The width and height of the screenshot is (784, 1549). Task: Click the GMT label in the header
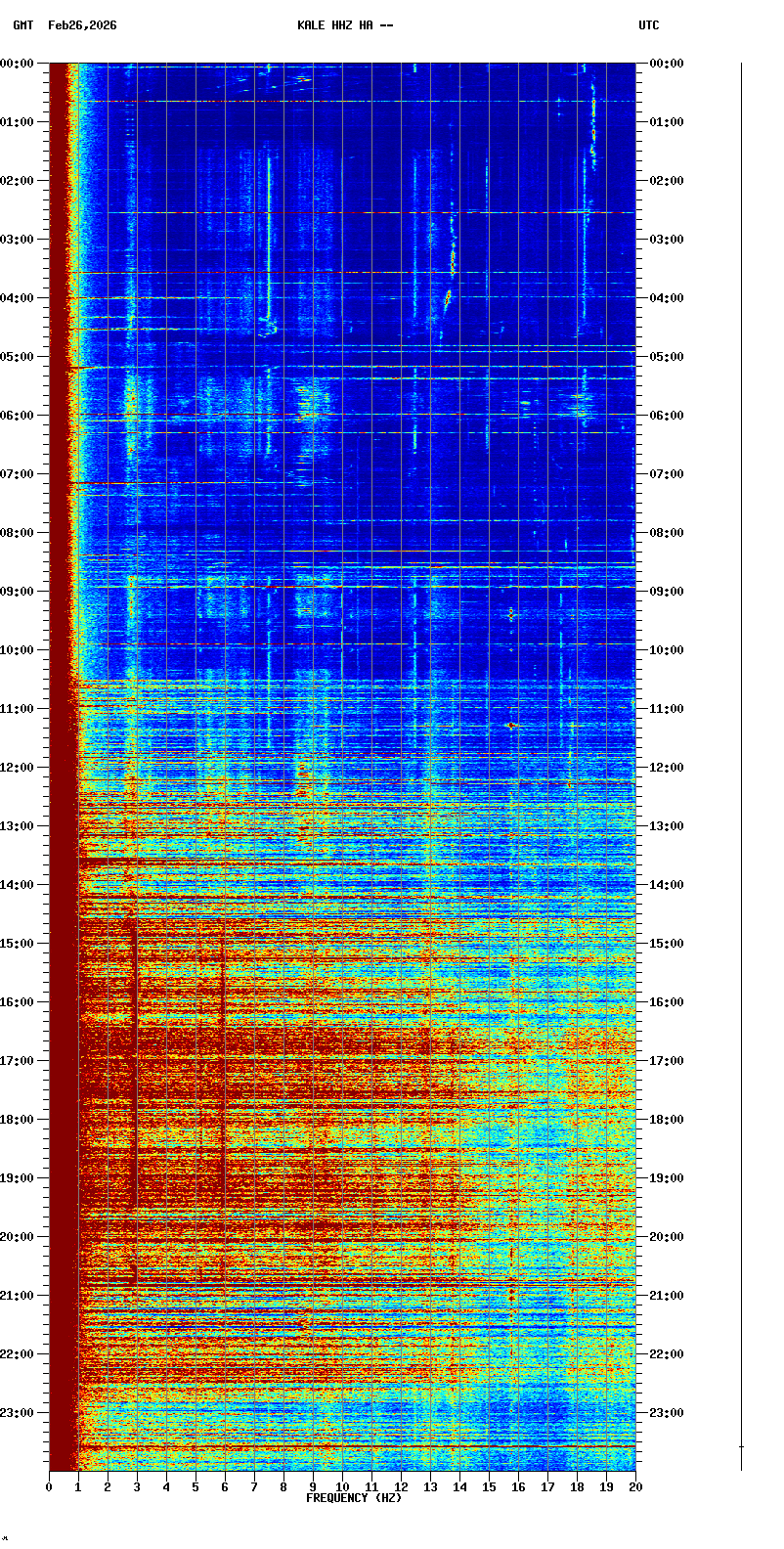(22, 25)
